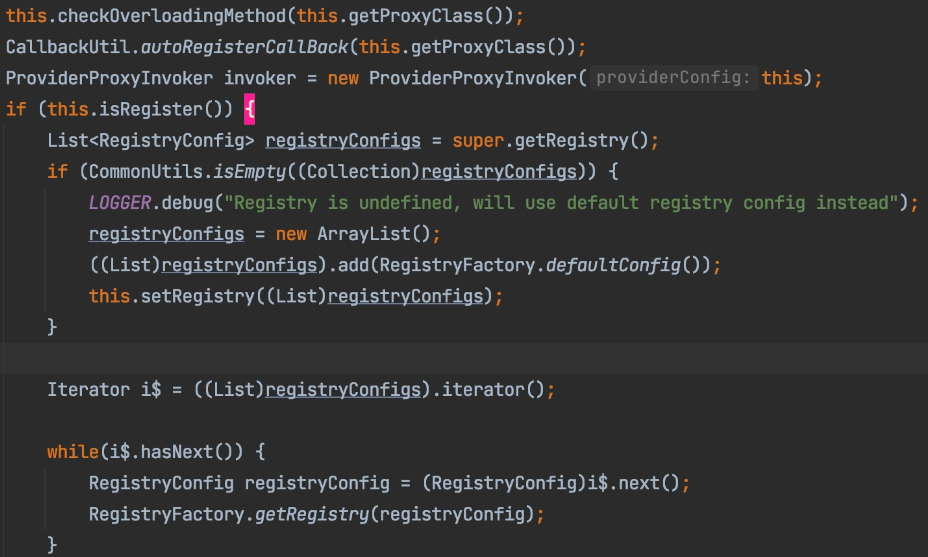
Task: Click CommonUtils class reference
Action: coord(146,172)
